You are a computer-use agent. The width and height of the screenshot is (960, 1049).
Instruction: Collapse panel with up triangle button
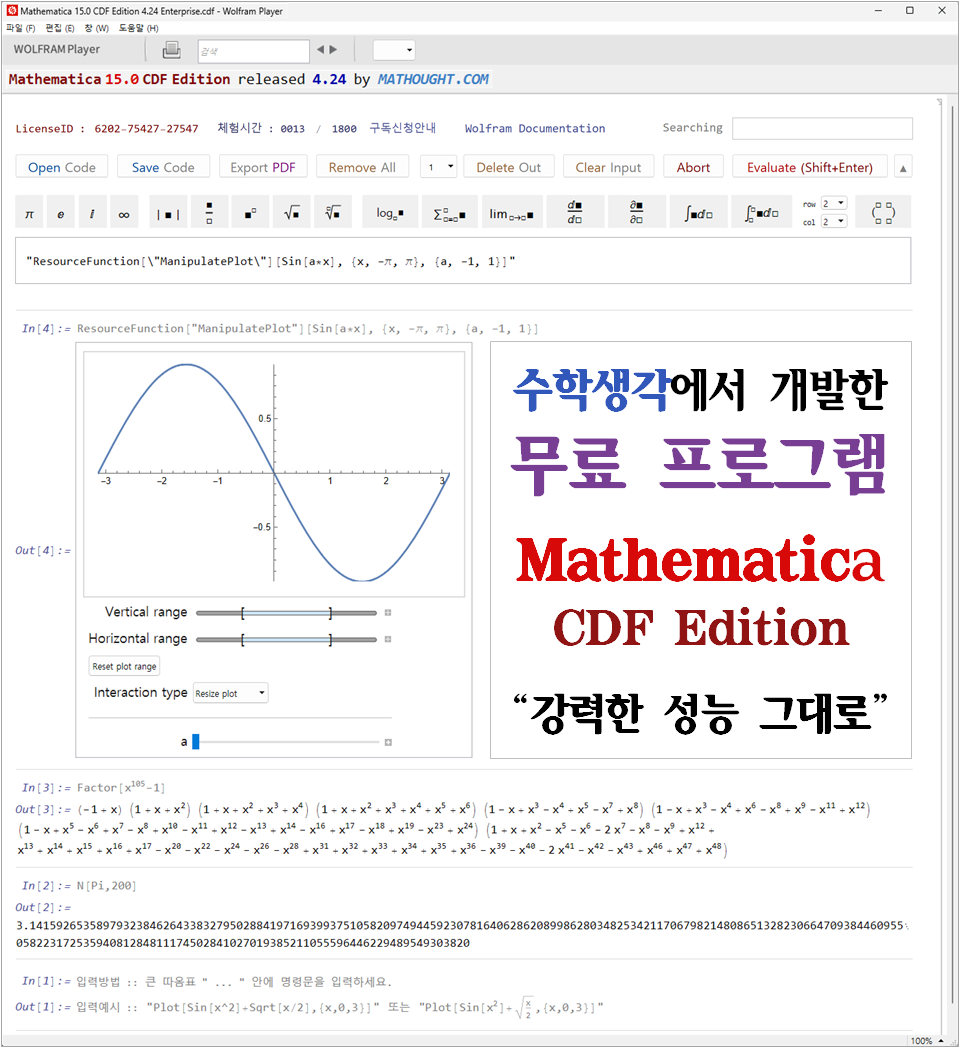click(903, 168)
